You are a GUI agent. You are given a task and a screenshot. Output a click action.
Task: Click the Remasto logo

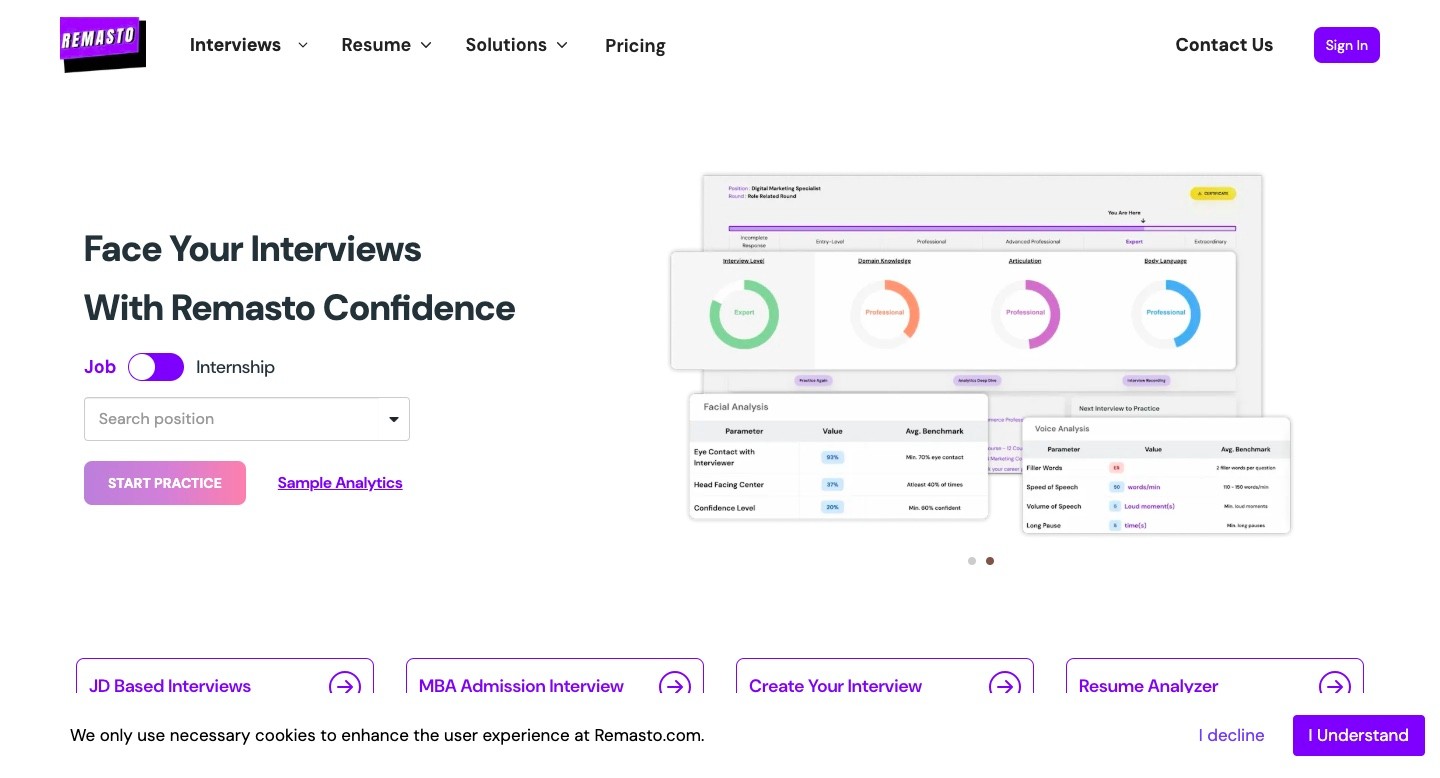coord(103,44)
